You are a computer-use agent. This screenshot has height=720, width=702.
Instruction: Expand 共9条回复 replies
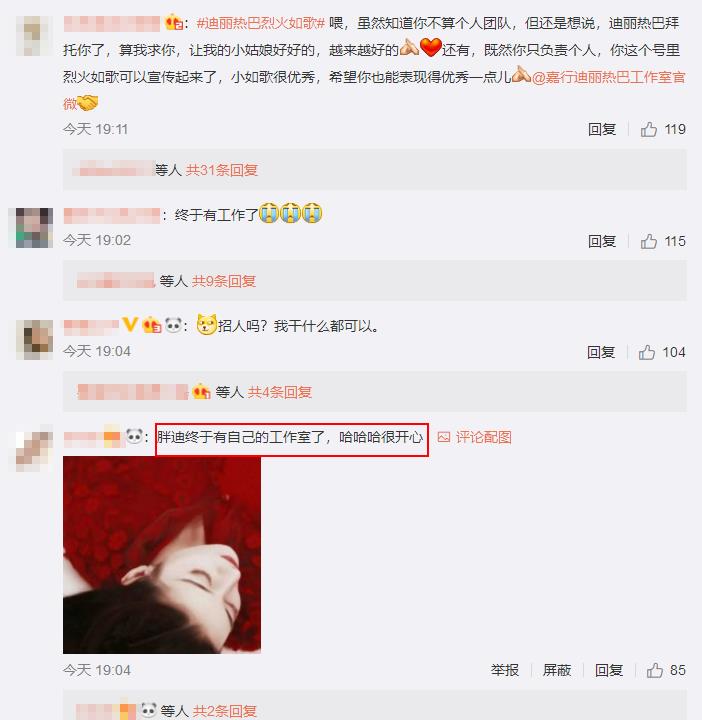pos(224,281)
